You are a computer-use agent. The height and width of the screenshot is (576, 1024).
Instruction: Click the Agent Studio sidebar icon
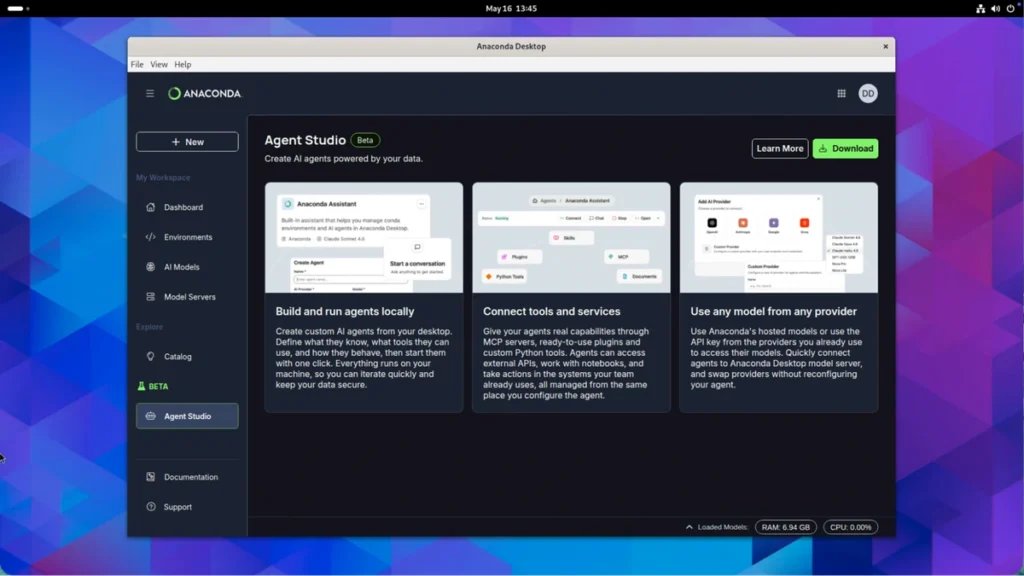pyautogui.click(x=151, y=416)
